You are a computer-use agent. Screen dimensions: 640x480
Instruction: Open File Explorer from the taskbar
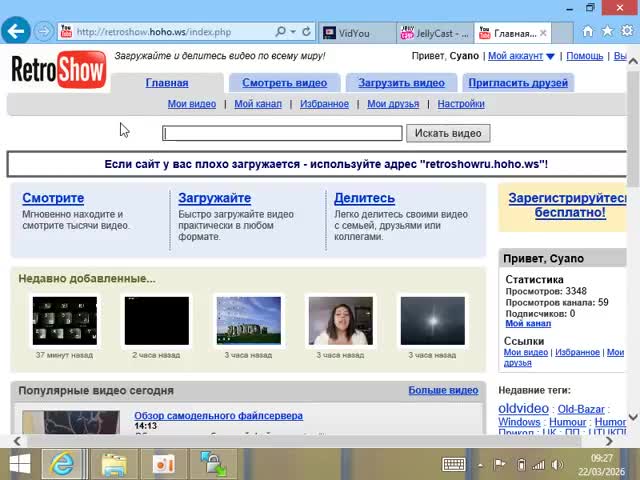point(114,464)
